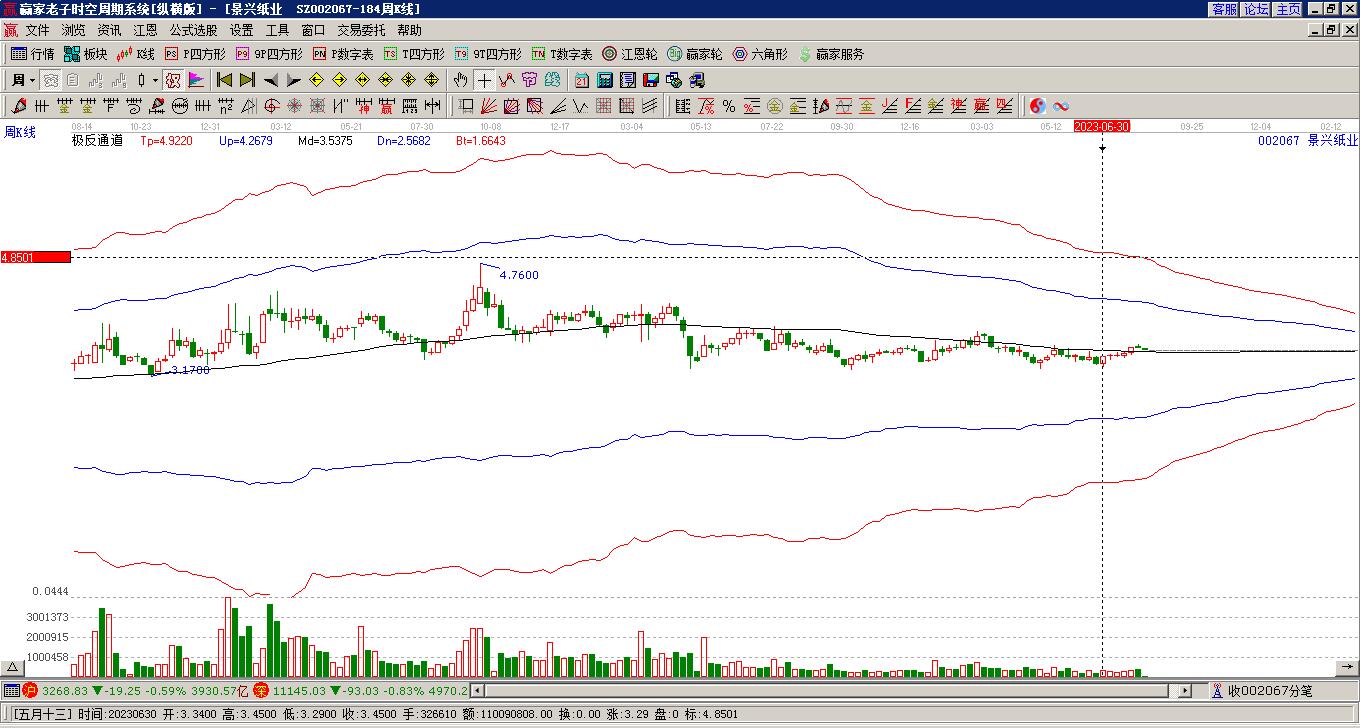Click the 客服 customer service button
This screenshot has width=1360, height=728.
[x=1224, y=9]
